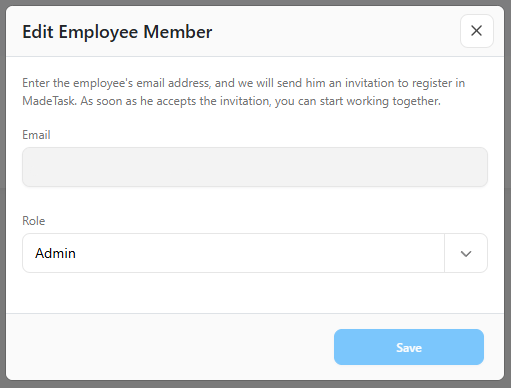Expand the Role chevron arrow

pos(466,253)
